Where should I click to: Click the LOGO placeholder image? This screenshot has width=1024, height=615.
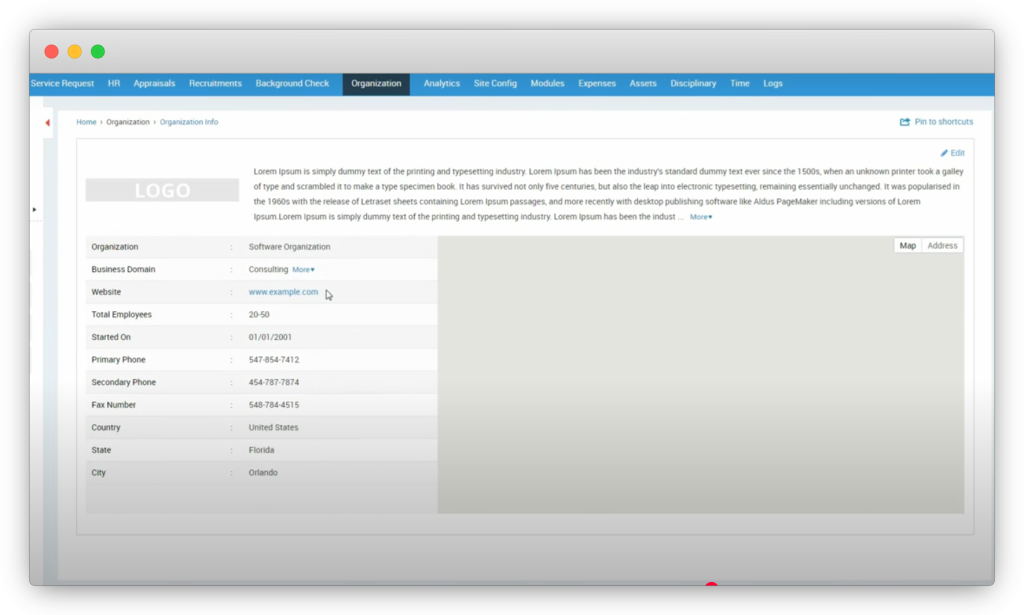(162, 190)
